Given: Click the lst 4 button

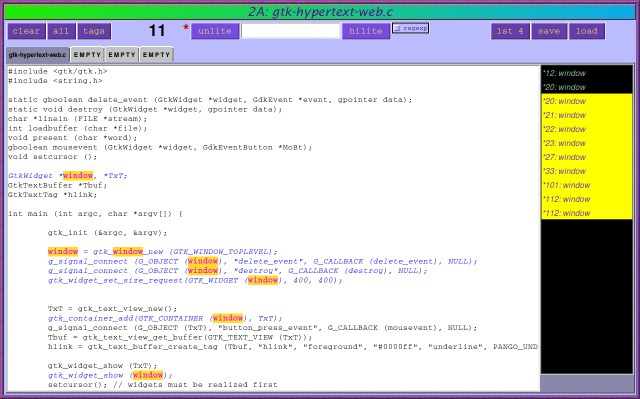Looking at the screenshot, I should point(510,31).
